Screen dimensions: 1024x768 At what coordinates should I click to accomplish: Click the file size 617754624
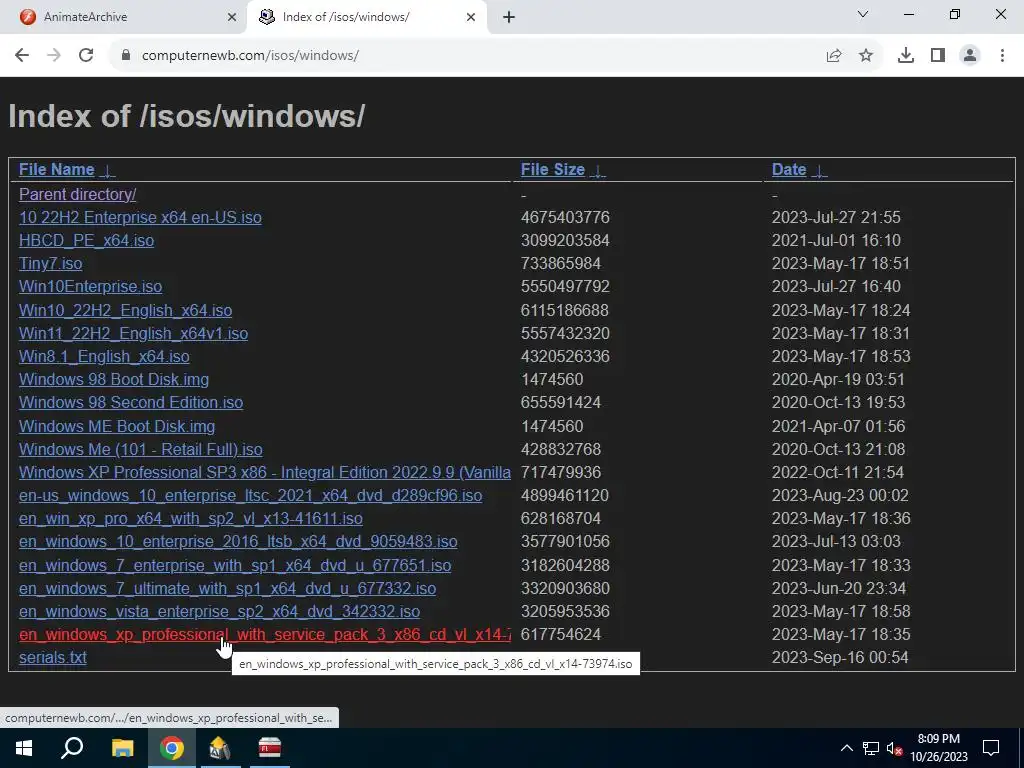[x=560, y=634]
